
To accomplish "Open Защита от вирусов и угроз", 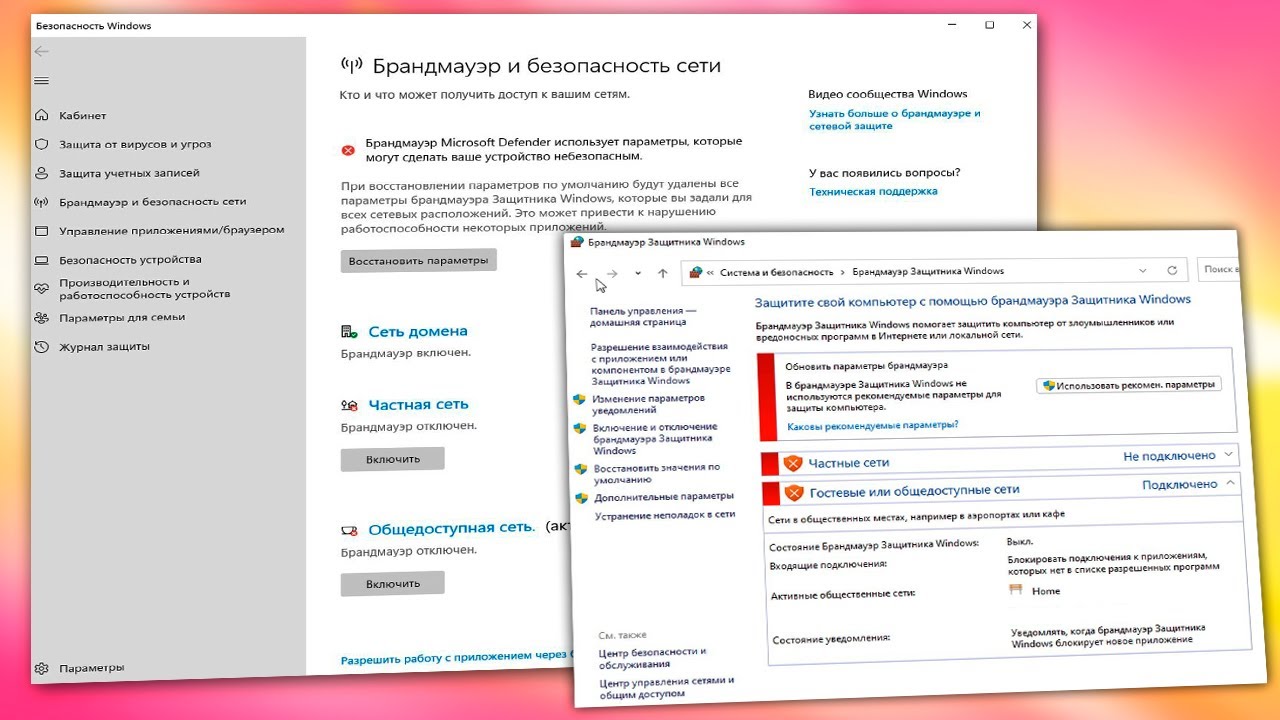I will coord(135,144).
